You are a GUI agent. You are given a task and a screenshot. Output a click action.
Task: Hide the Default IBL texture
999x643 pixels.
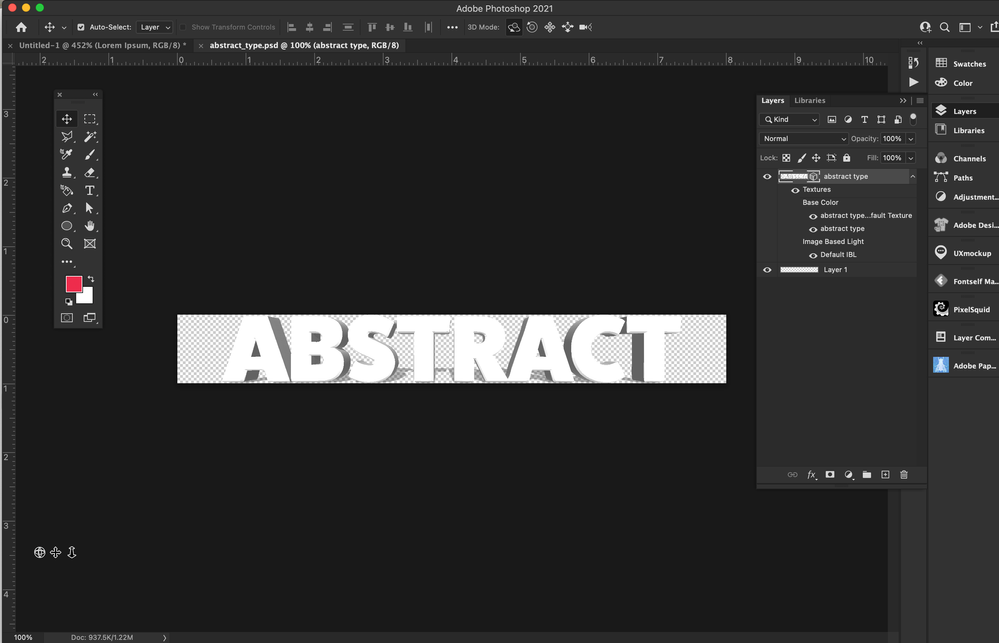click(813, 254)
